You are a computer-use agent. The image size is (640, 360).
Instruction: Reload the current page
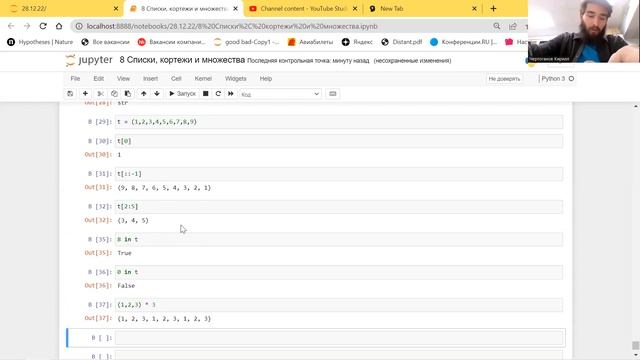(x=43, y=26)
